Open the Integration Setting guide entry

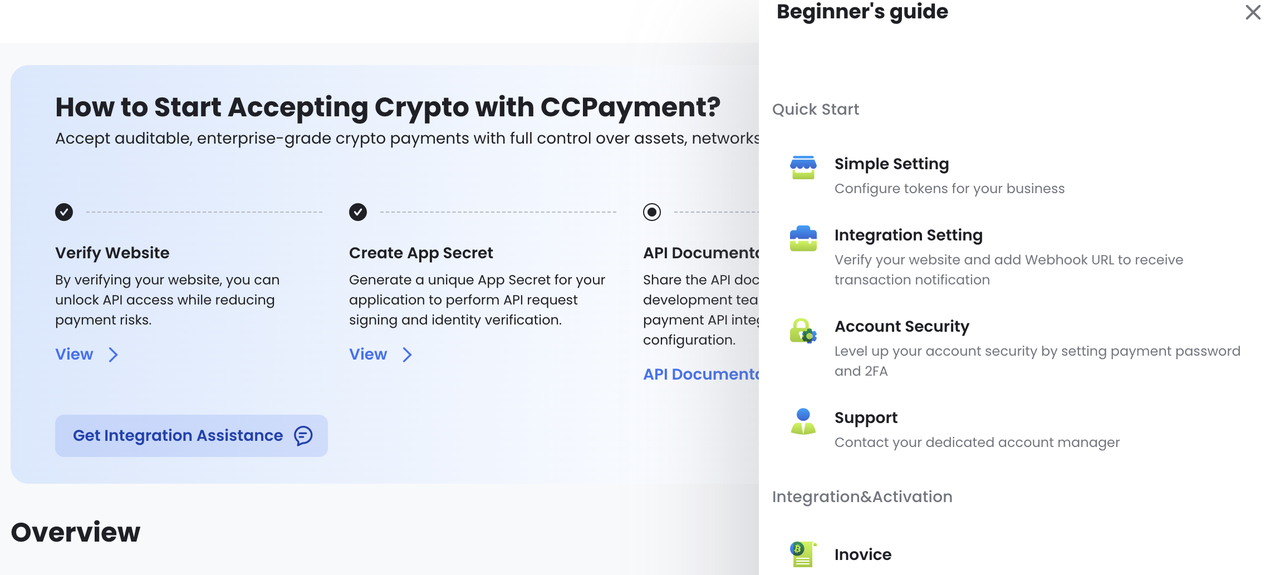point(908,235)
